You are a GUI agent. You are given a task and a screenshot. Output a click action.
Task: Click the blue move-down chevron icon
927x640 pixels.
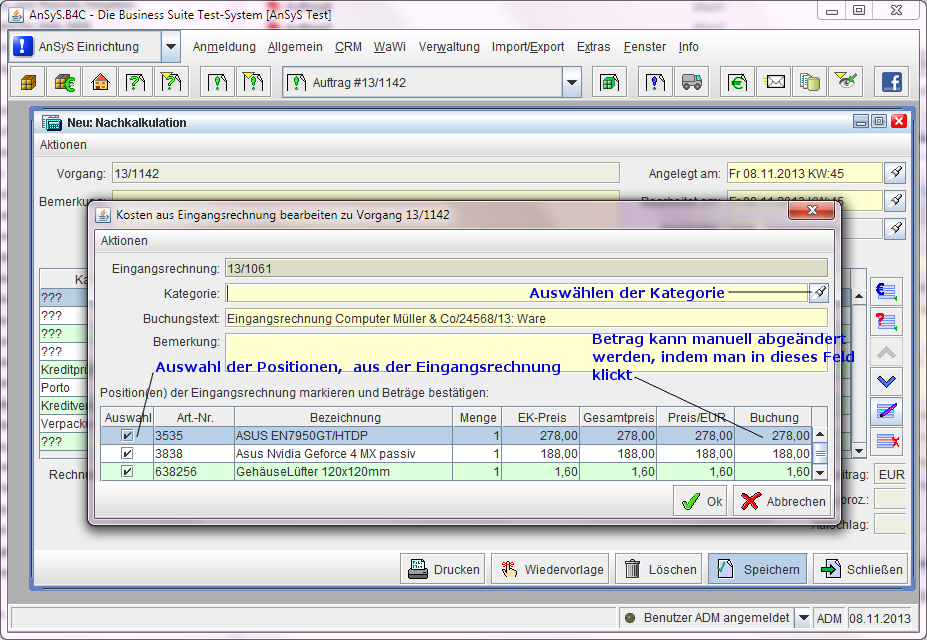[887, 381]
